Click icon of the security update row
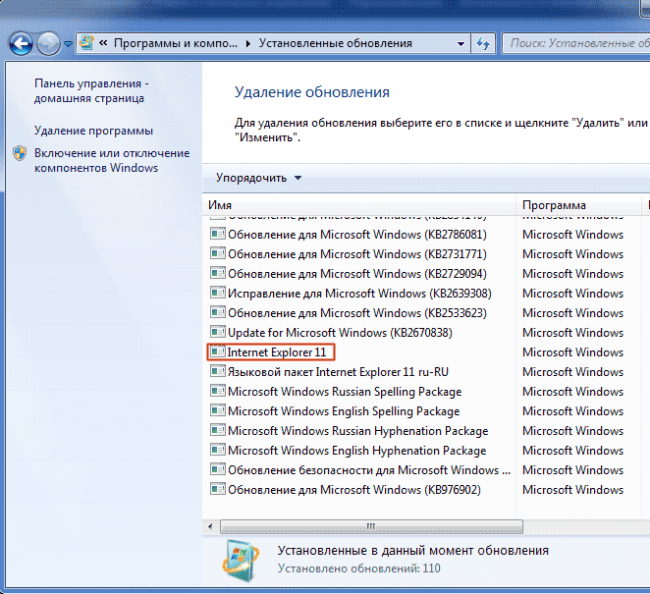Viewport: 650px width, 594px height. [x=218, y=470]
